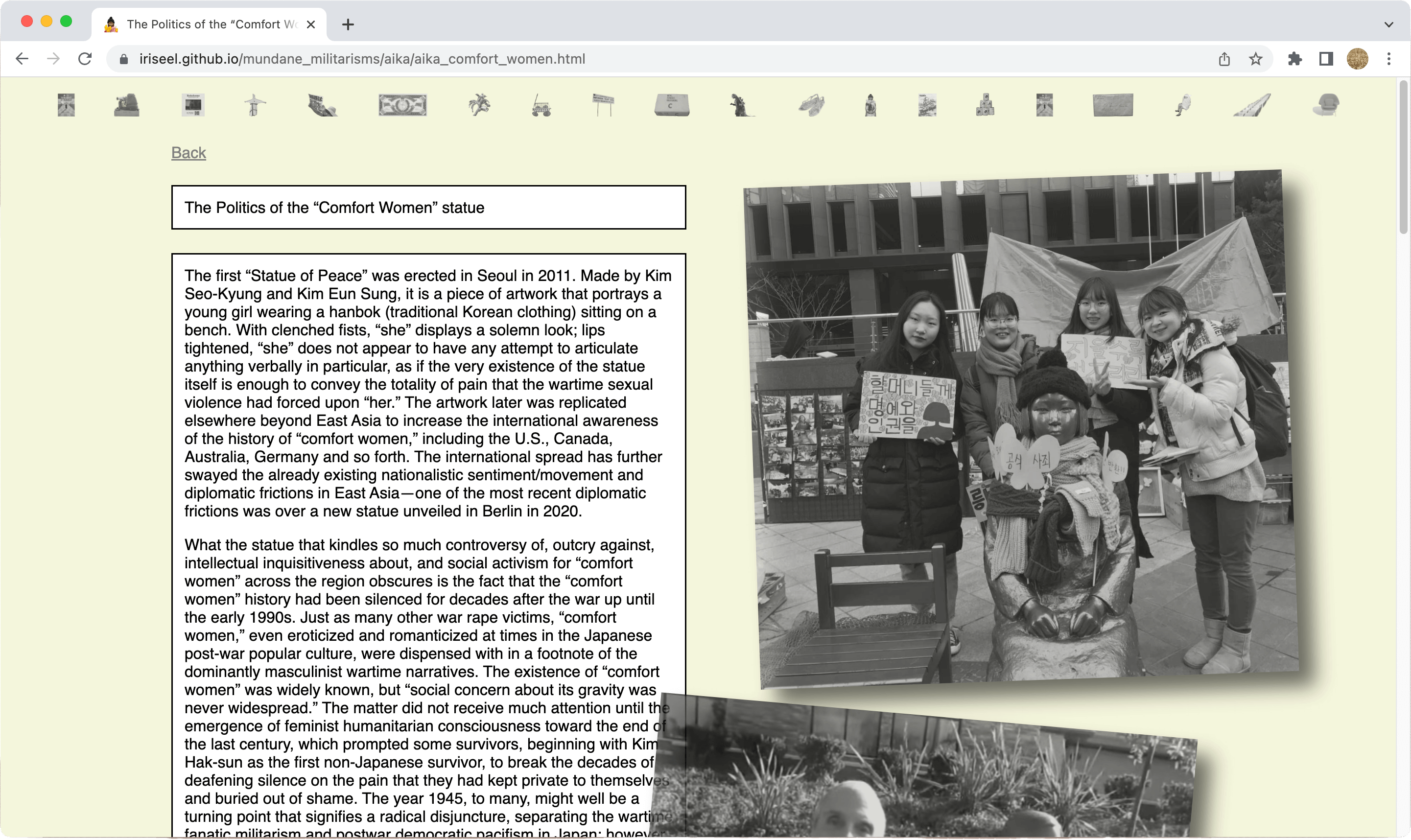The width and height of the screenshot is (1411, 840).
Task: Click the Back link
Action: [x=188, y=153]
